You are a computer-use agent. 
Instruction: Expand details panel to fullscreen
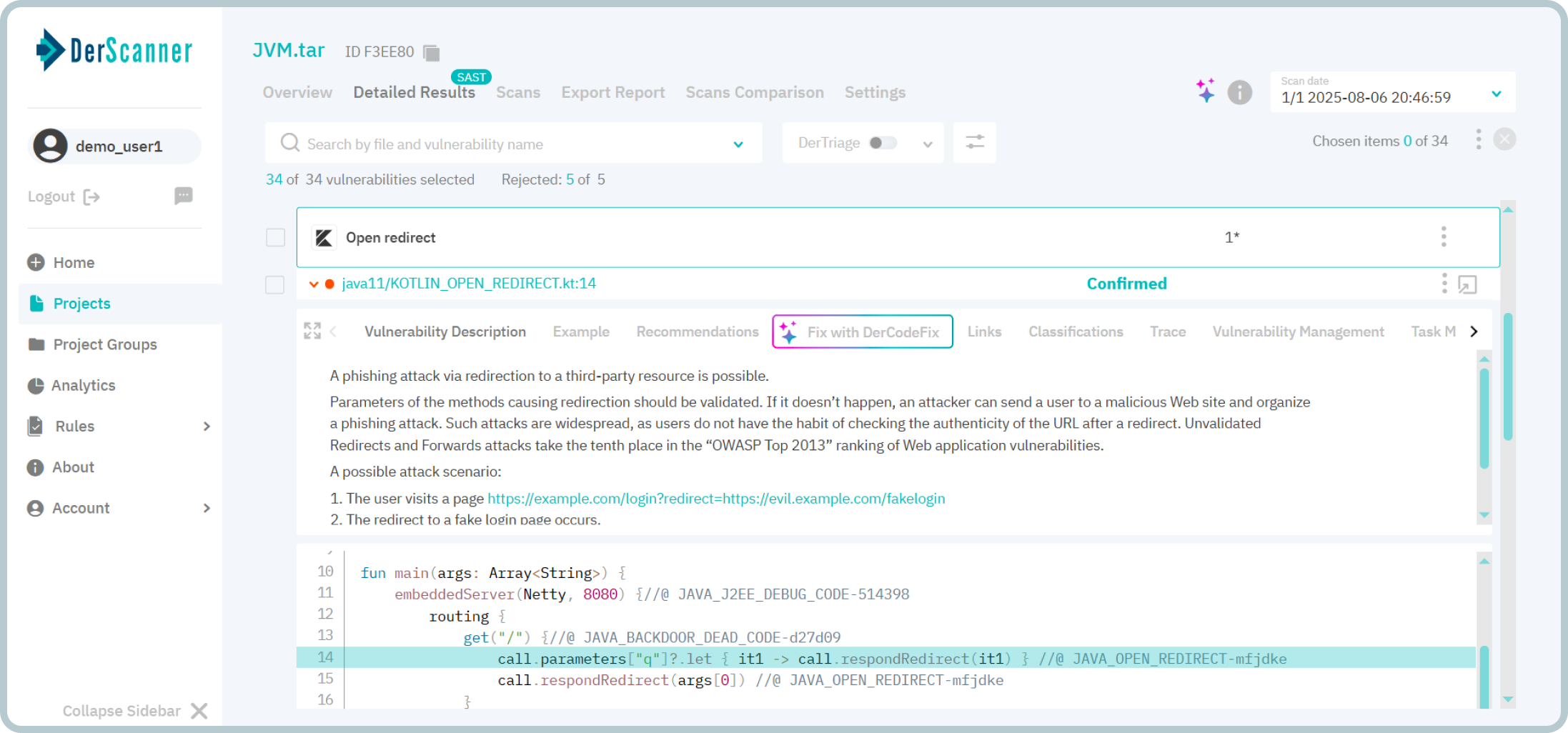[312, 331]
